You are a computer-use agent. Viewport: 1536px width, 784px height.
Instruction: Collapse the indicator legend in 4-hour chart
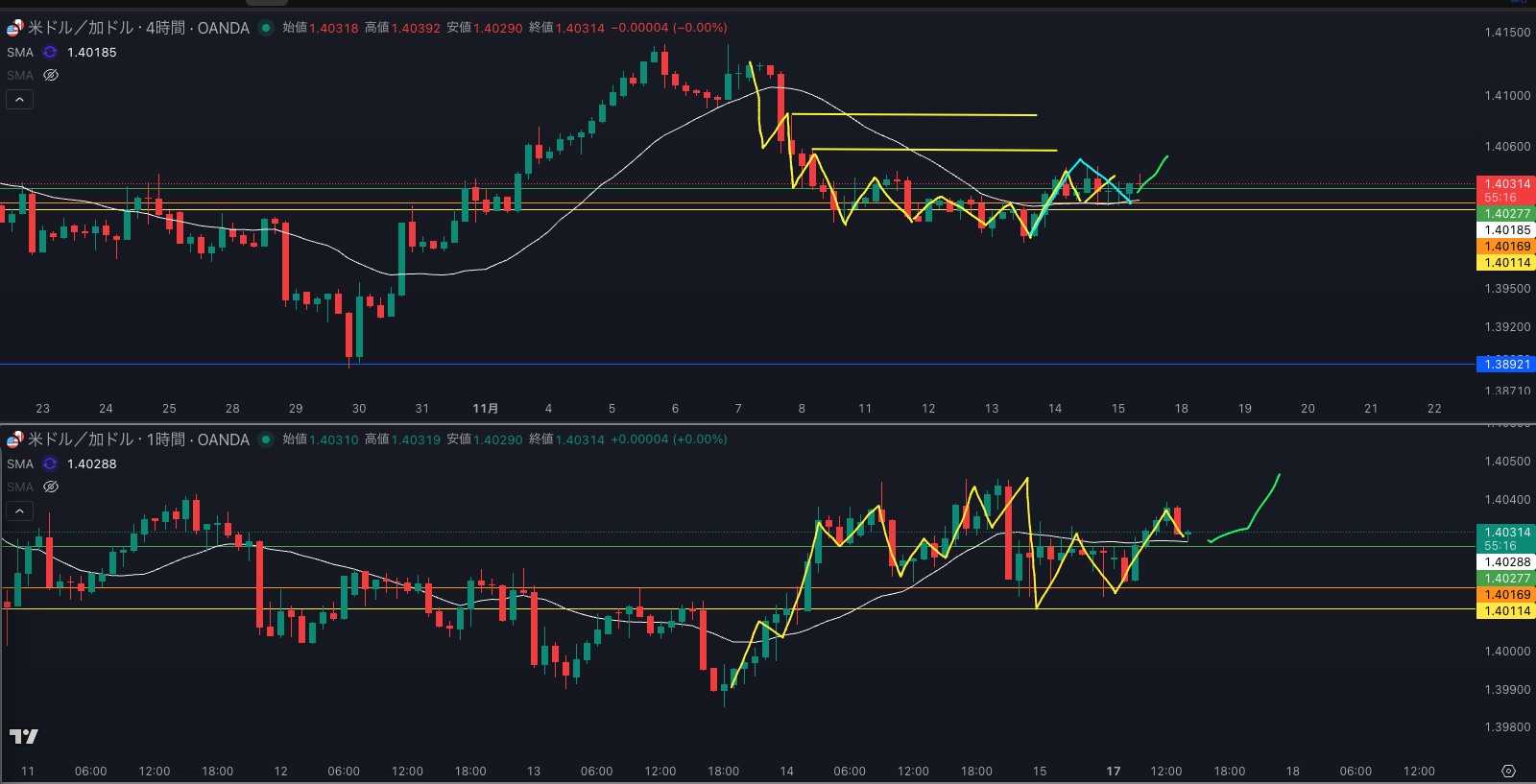point(19,99)
